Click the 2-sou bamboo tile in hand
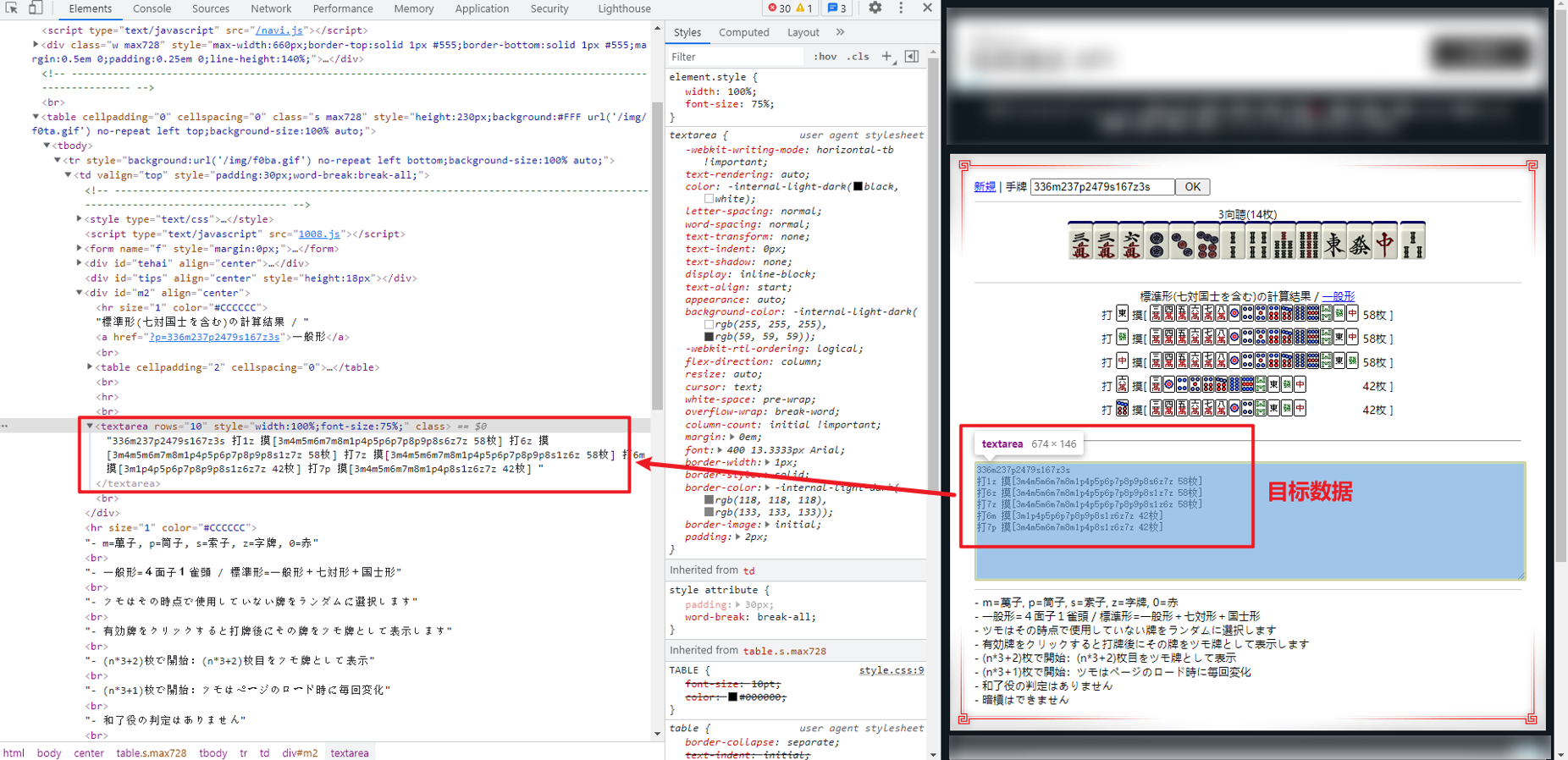The height and width of the screenshot is (760, 1568). pos(1233,241)
